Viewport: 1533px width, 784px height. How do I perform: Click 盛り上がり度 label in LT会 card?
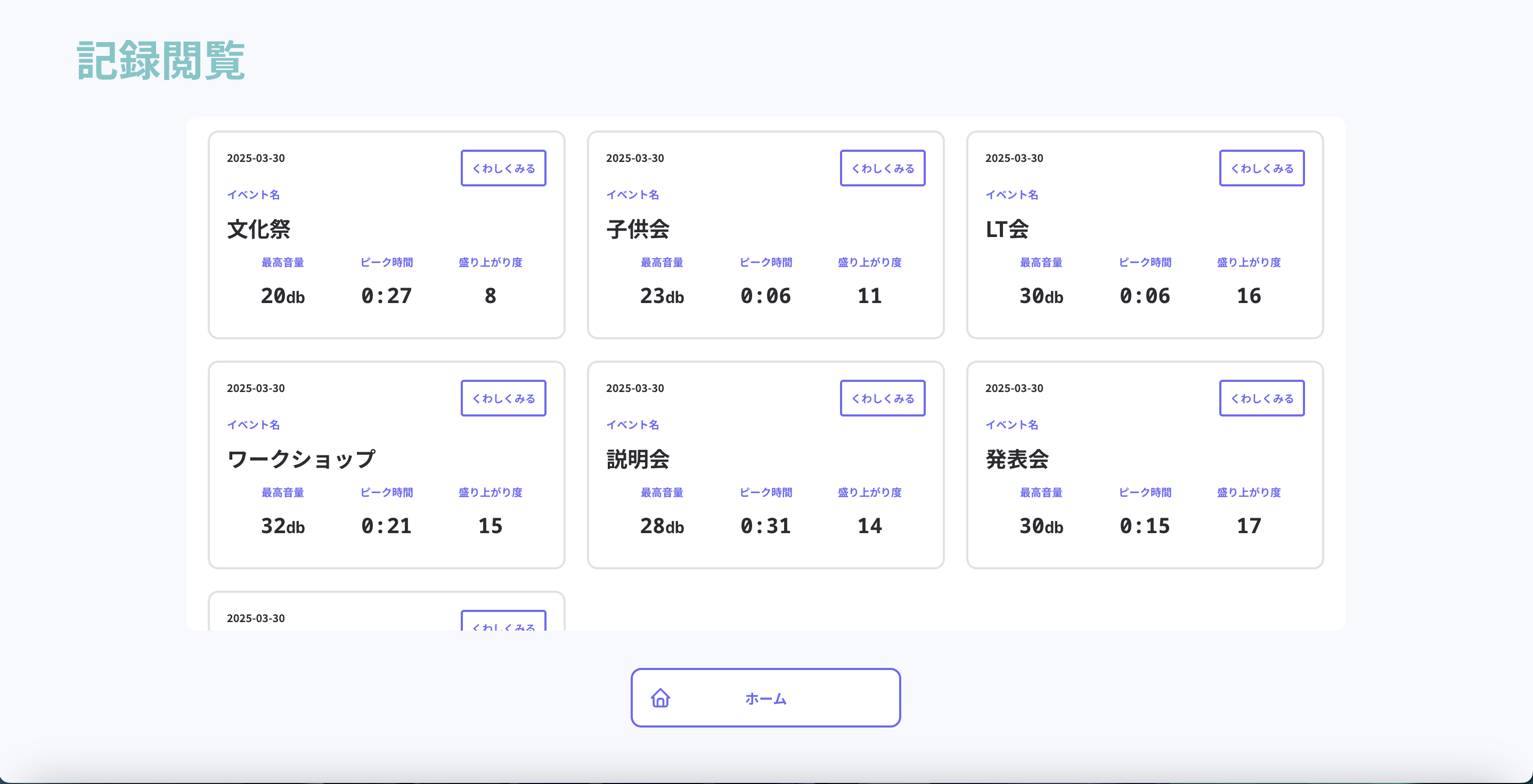[x=1249, y=263]
